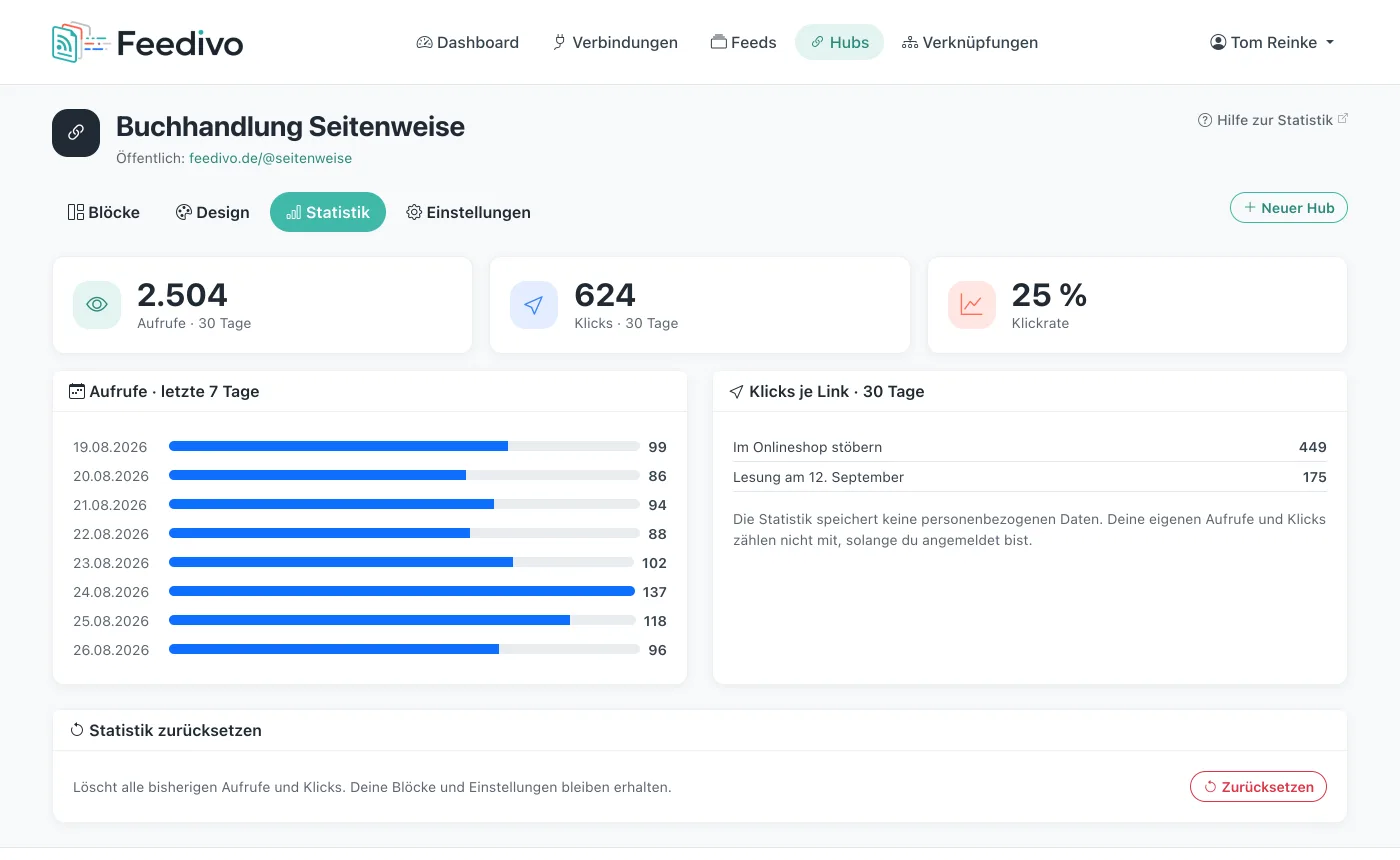Image resolution: width=1400 pixels, height=860 pixels.
Task: Expand the Tom Reinke user menu
Action: click(x=1272, y=42)
